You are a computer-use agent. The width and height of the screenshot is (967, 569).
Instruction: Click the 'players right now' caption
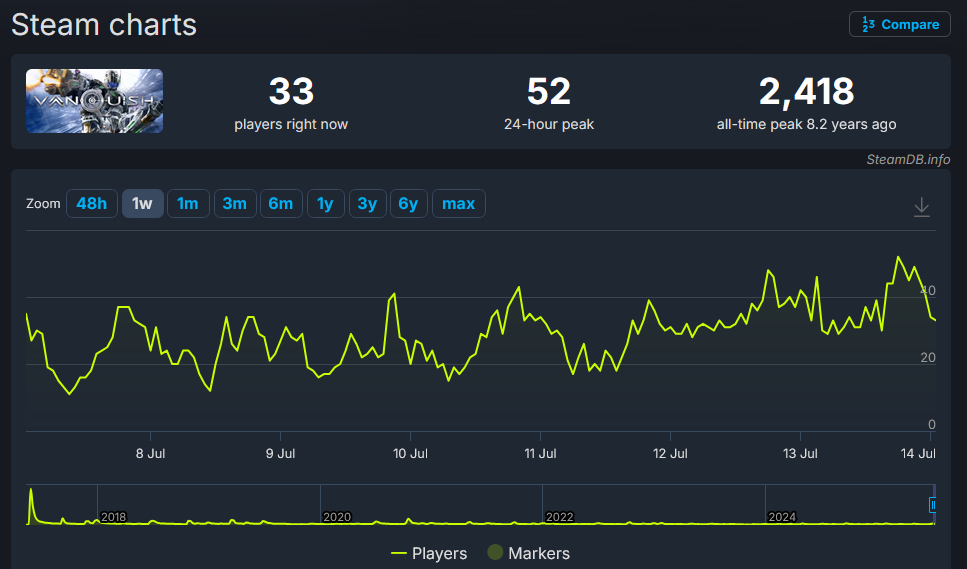tap(291, 125)
